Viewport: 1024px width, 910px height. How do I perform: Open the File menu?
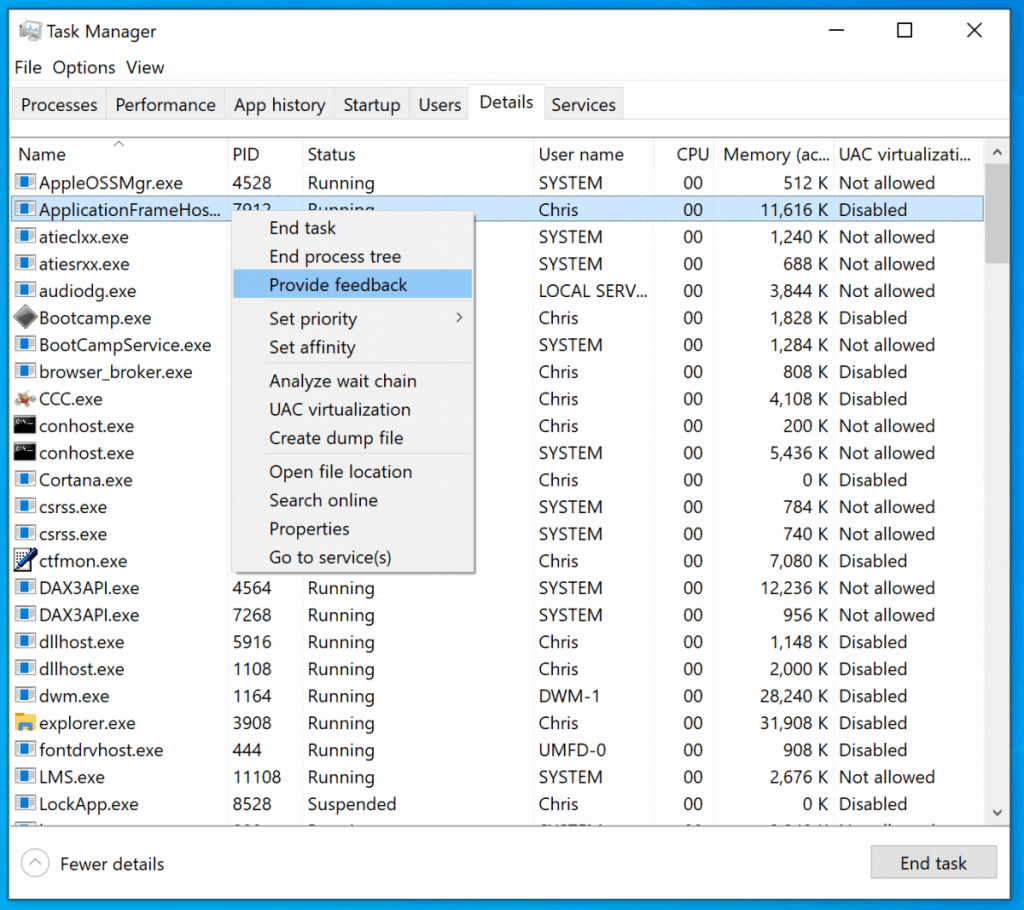pyautogui.click(x=28, y=67)
